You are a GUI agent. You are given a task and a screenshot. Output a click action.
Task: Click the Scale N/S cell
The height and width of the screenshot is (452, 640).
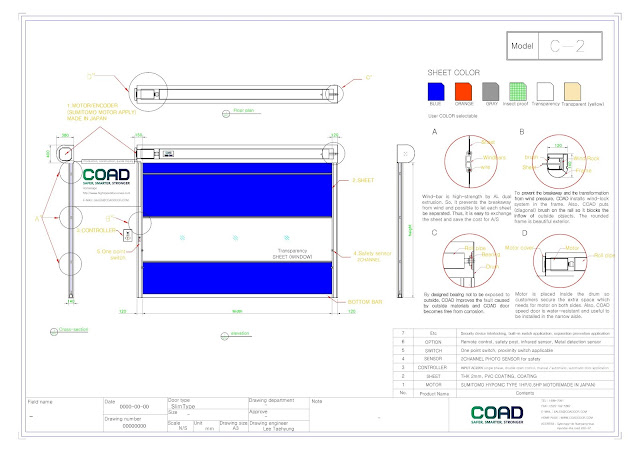click(x=180, y=426)
